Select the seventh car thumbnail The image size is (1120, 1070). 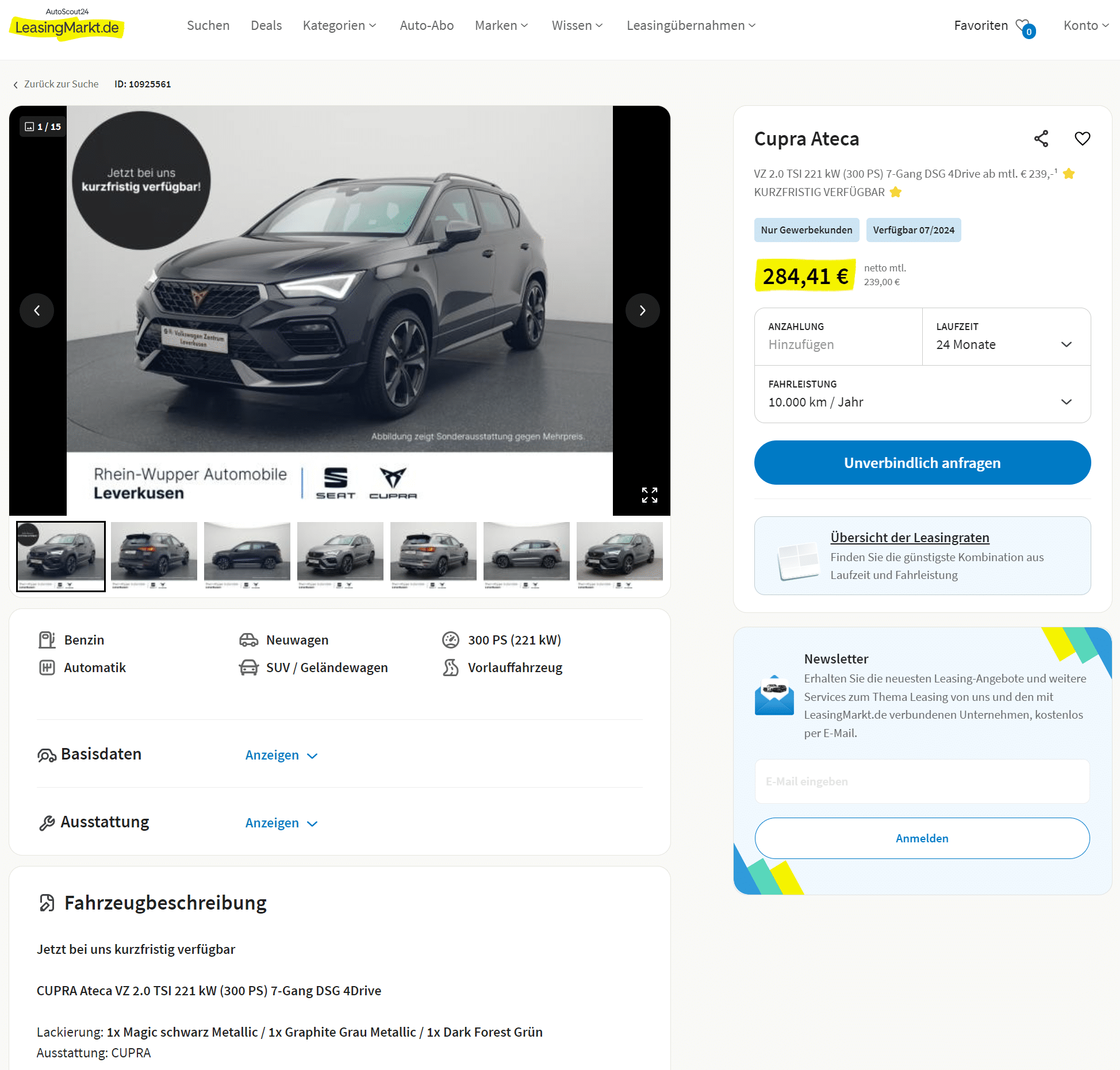pos(620,556)
